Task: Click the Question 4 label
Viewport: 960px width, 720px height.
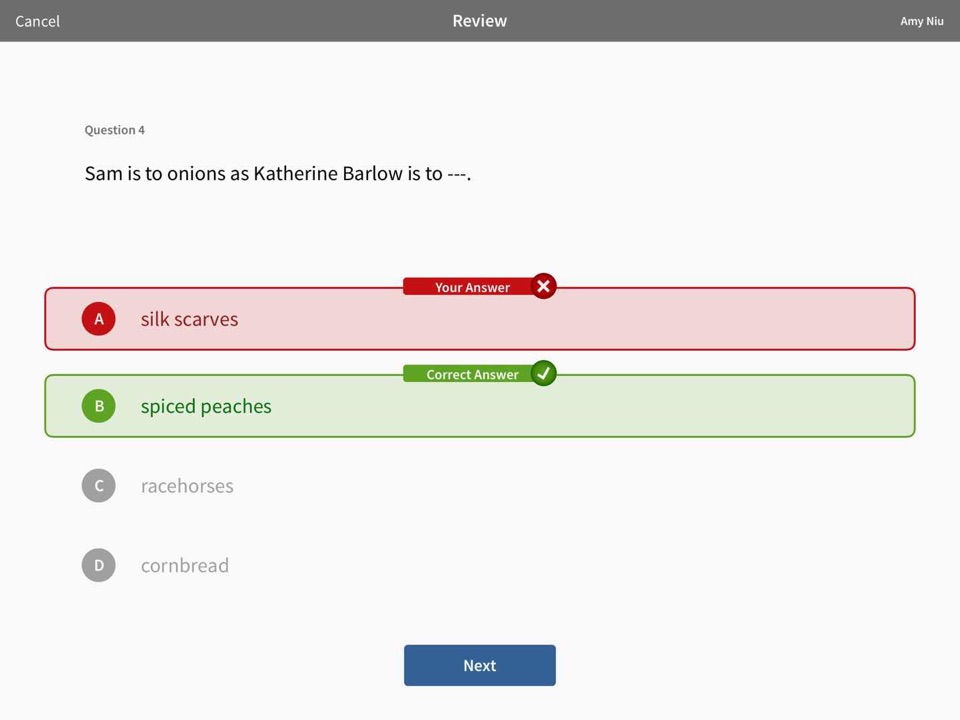Action: click(114, 130)
